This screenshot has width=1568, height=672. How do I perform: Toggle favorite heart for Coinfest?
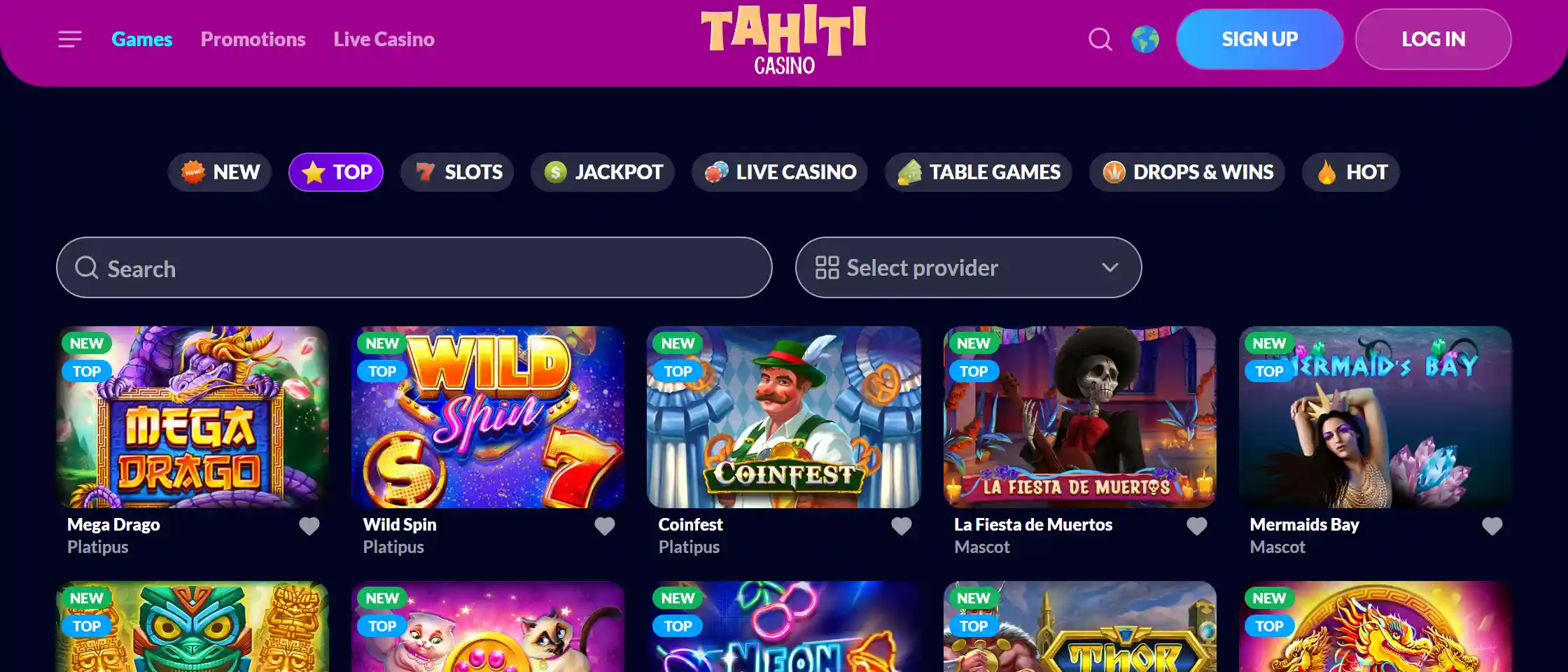pos(902,526)
